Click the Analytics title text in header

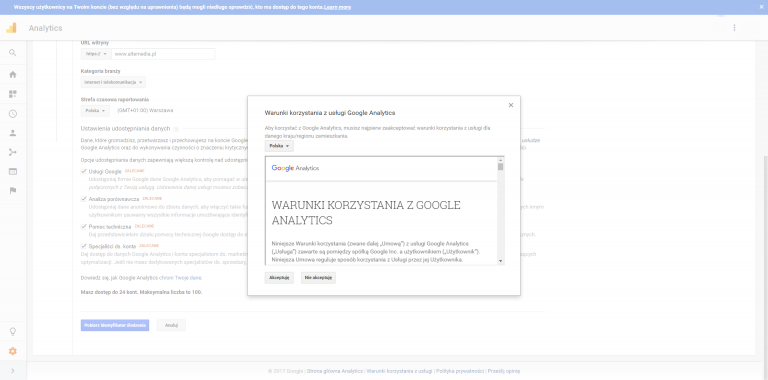click(46, 28)
